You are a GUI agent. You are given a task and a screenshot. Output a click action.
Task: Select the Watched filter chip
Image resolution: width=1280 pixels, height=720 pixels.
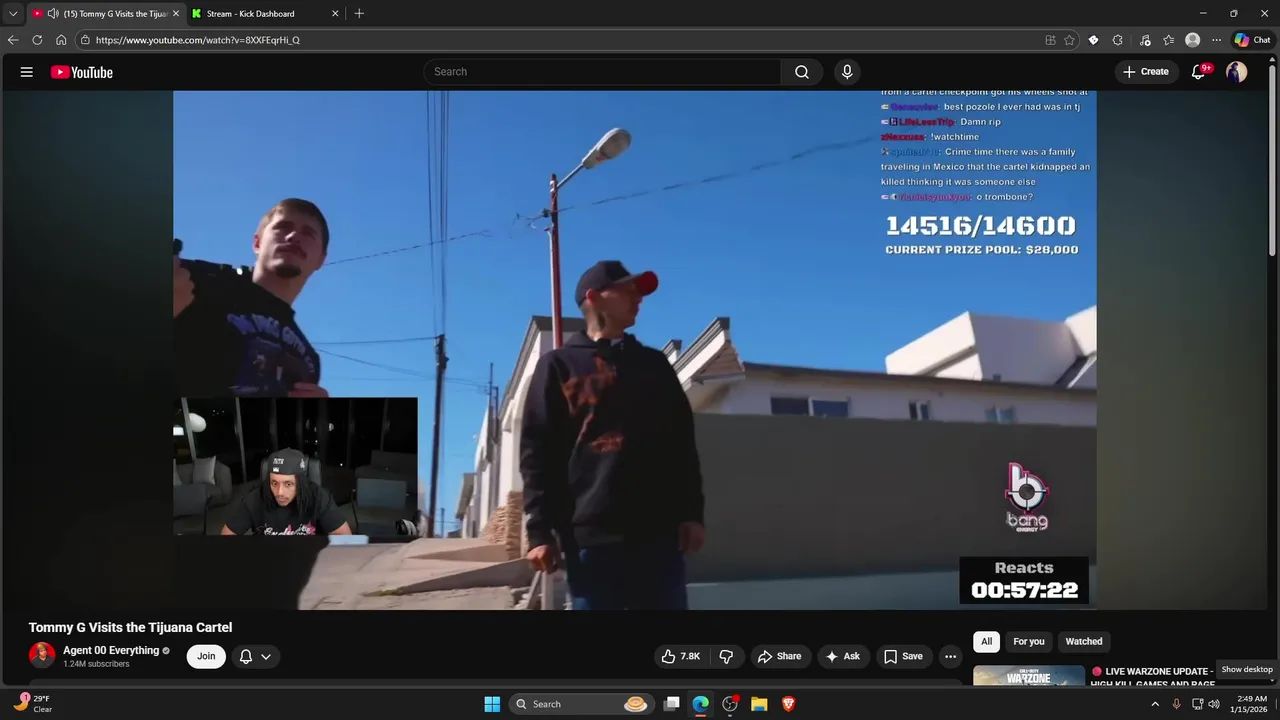coord(1083,641)
